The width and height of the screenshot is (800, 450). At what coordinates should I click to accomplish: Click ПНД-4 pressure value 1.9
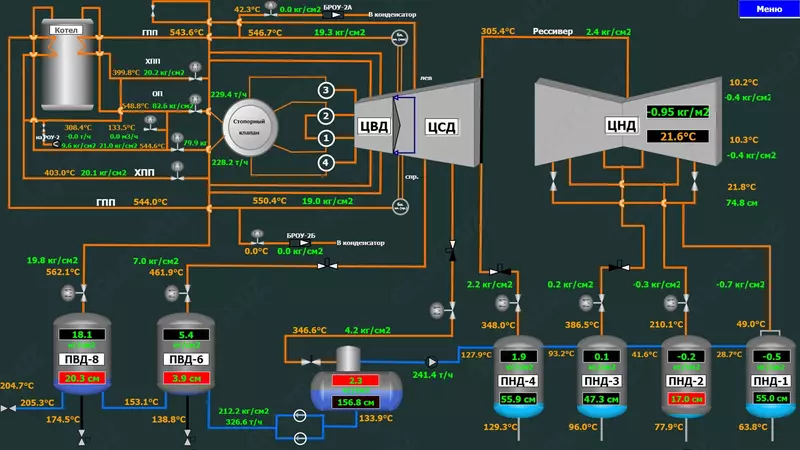point(518,357)
